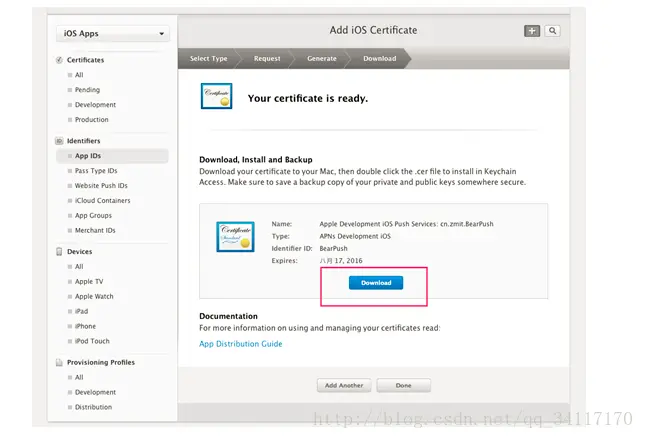Open Merchant IDs
Image resolution: width=645 pixels, height=439 pixels.
tap(95, 230)
